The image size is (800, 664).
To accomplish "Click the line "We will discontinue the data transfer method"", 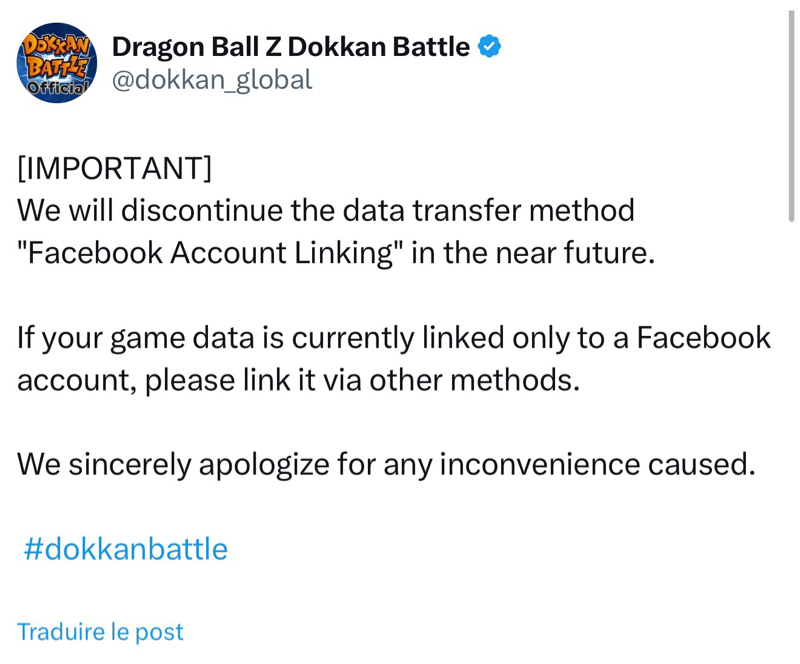I will click(326, 210).
